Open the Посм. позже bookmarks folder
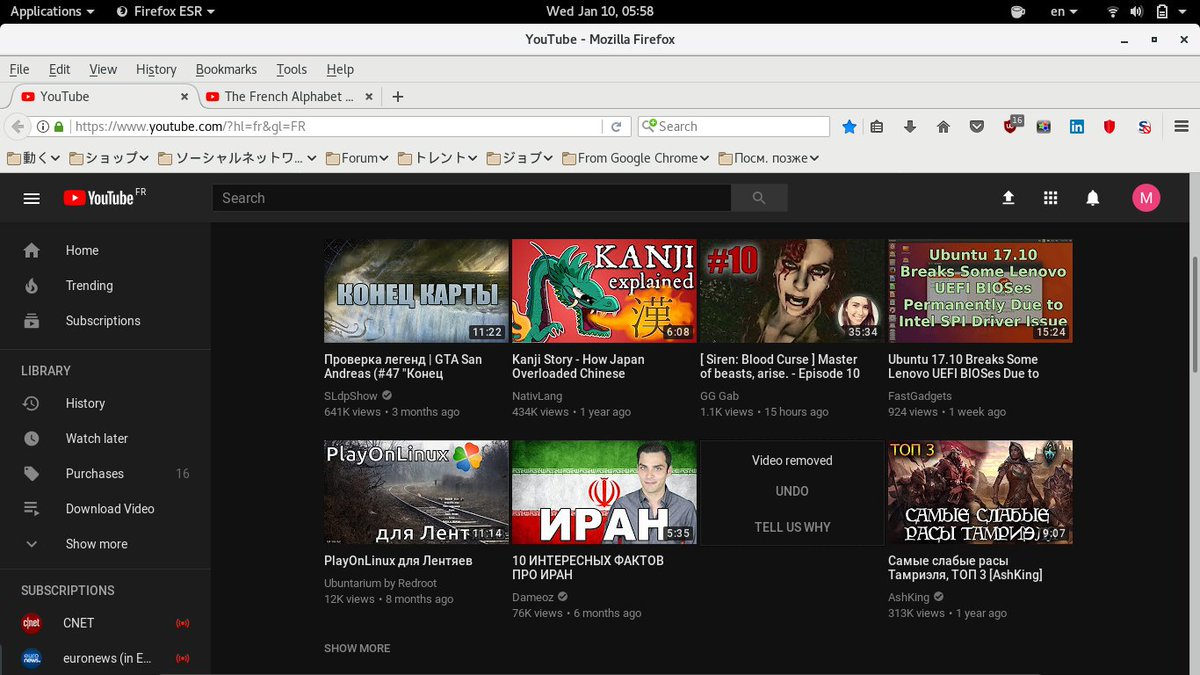Screen dimensions: 1200x675 [x=768, y=158]
